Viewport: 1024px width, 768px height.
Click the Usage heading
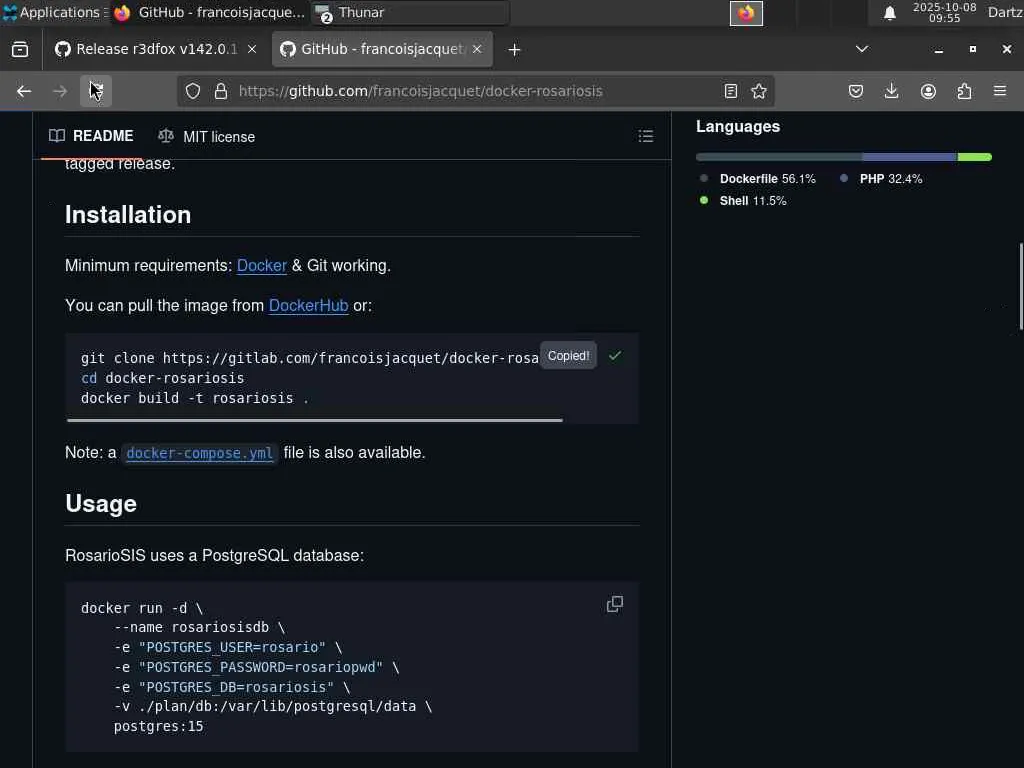pyautogui.click(x=101, y=504)
